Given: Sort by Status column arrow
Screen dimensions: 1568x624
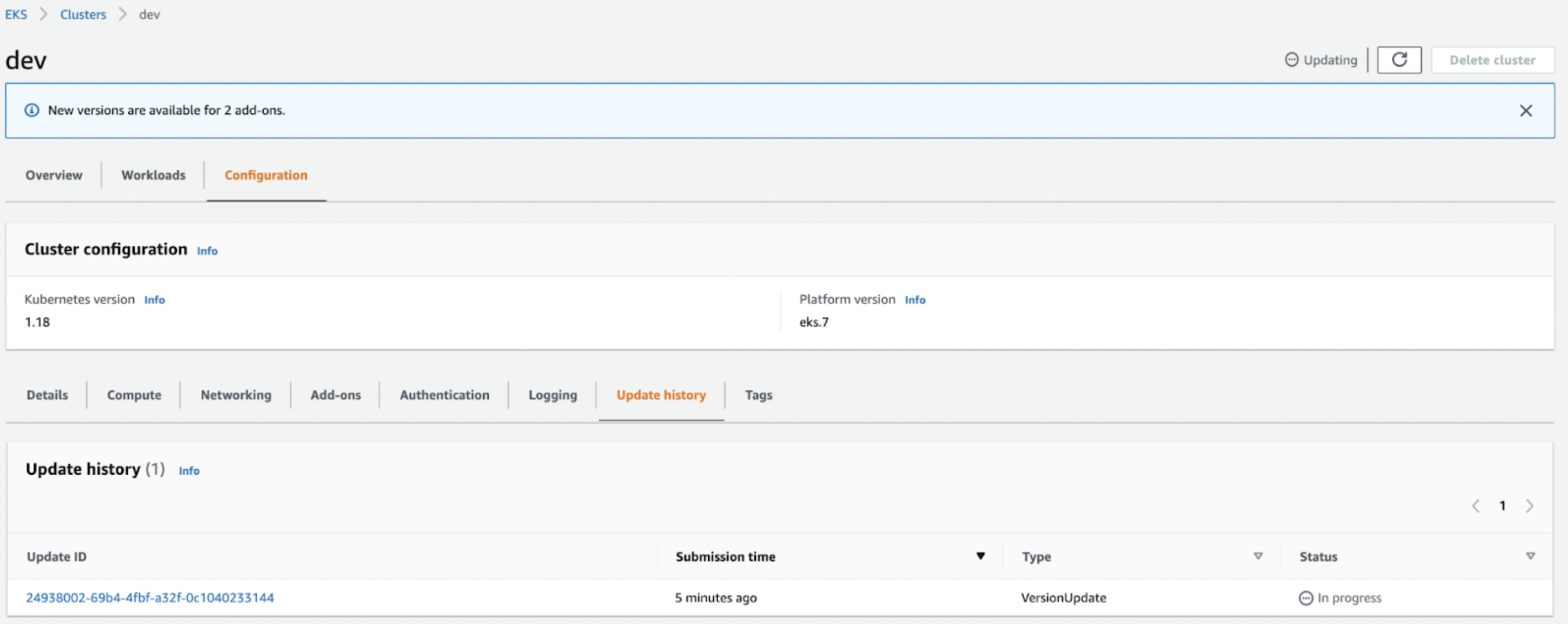Looking at the screenshot, I should pyautogui.click(x=1530, y=556).
